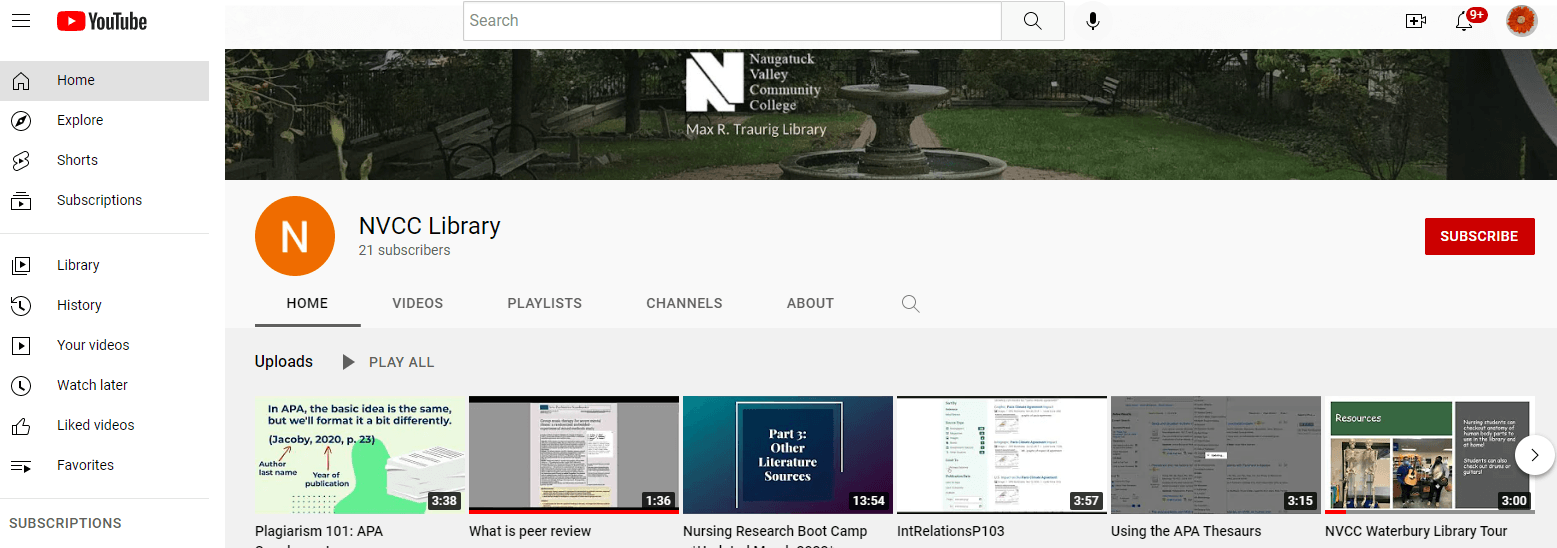
Task: Click the IntRelationsP103 video thumbnail
Action: click(1002, 455)
